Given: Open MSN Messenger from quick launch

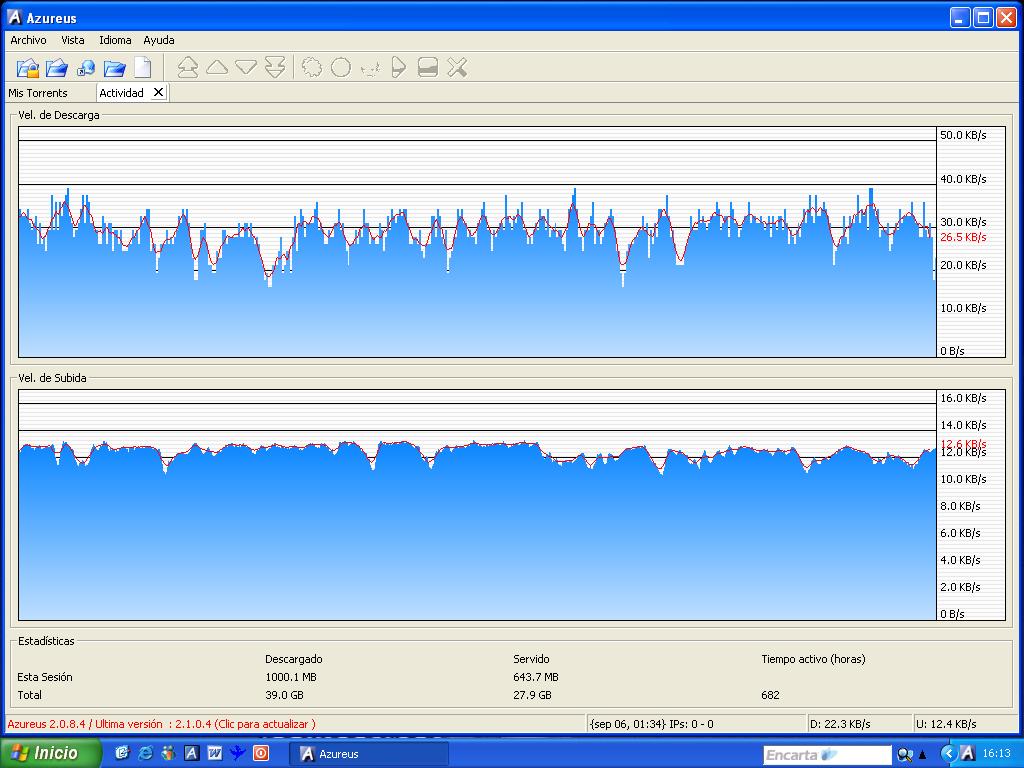Looking at the screenshot, I should [168, 753].
